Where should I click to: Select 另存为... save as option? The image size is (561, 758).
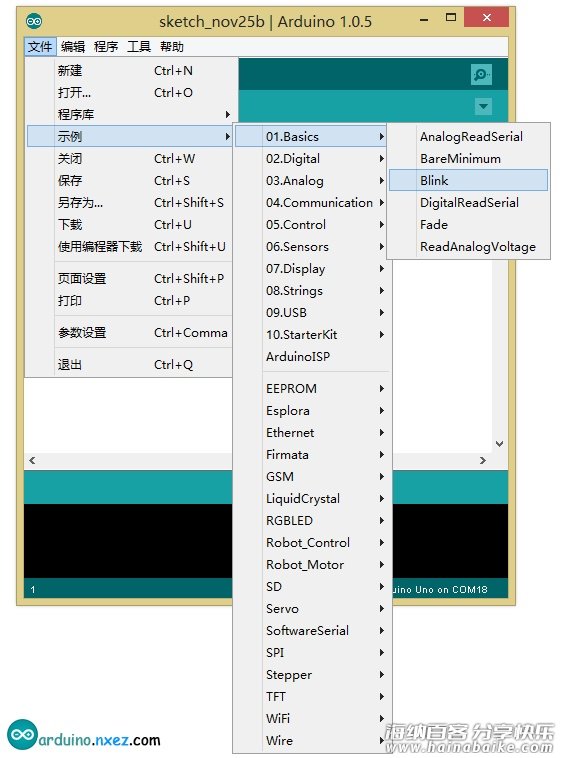(x=130, y=203)
